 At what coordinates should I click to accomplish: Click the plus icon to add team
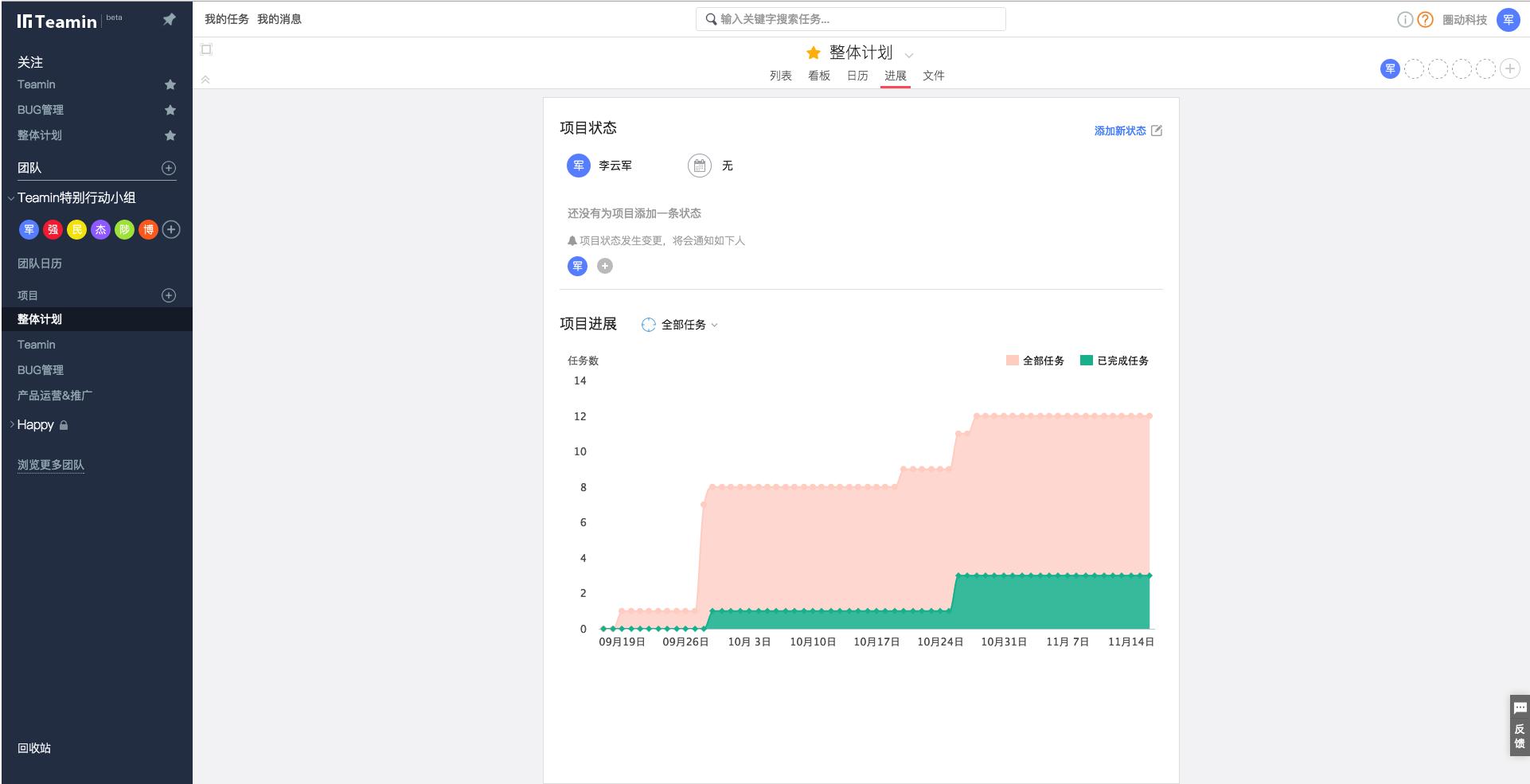point(169,168)
